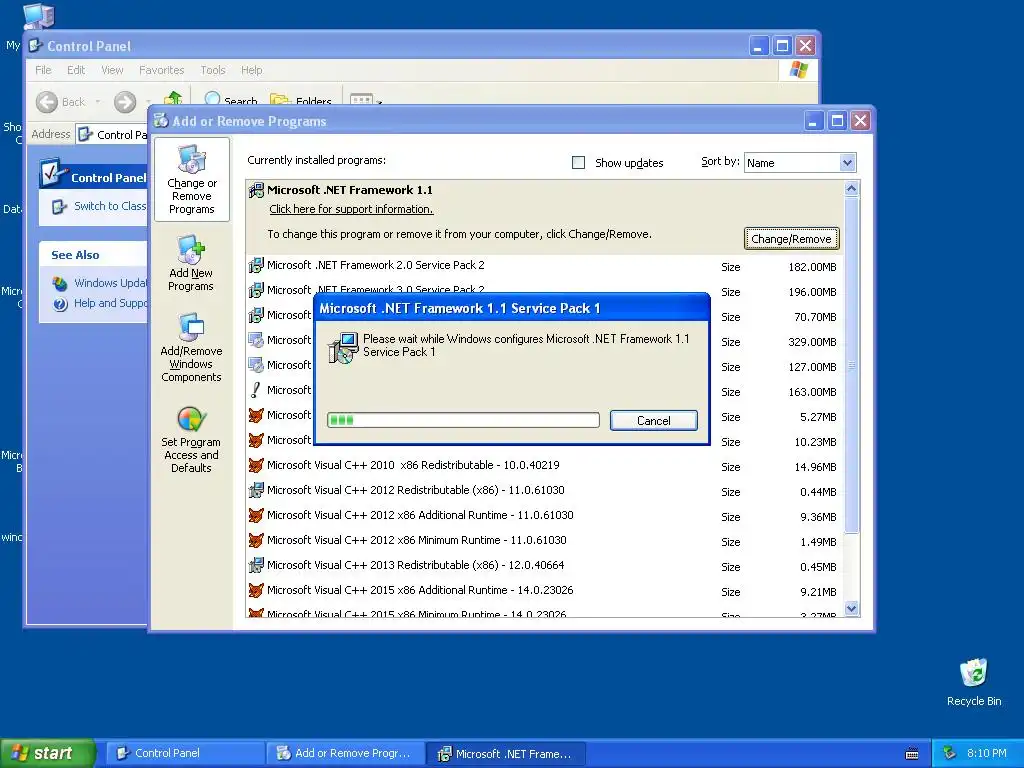The image size is (1024, 768).
Task: Select the 14.96MB size value
Action: (x=815, y=467)
